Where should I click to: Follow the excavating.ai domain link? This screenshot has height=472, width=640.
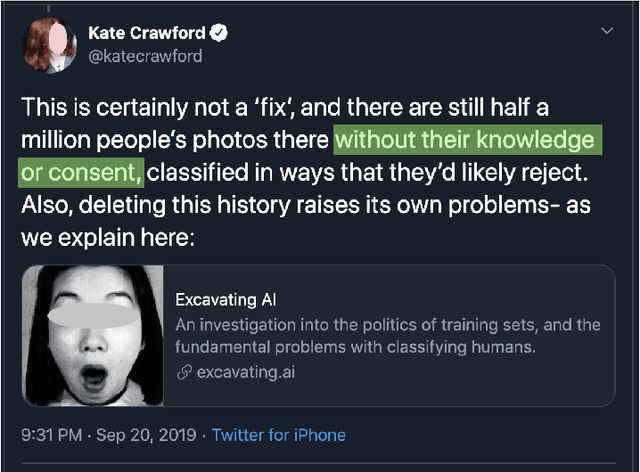point(245,373)
